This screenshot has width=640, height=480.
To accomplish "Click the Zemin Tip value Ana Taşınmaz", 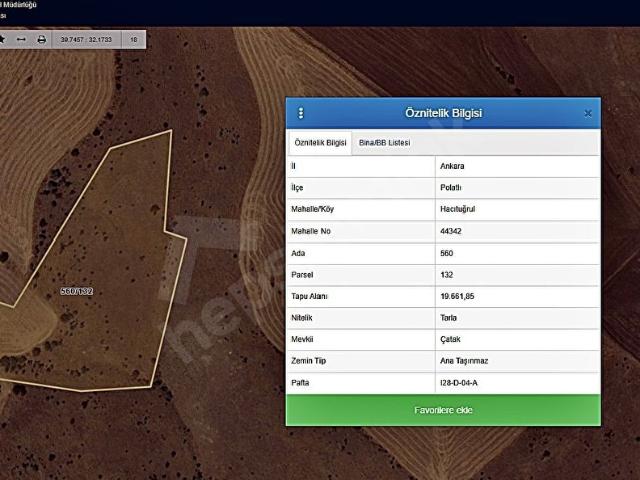I will pos(464,361).
